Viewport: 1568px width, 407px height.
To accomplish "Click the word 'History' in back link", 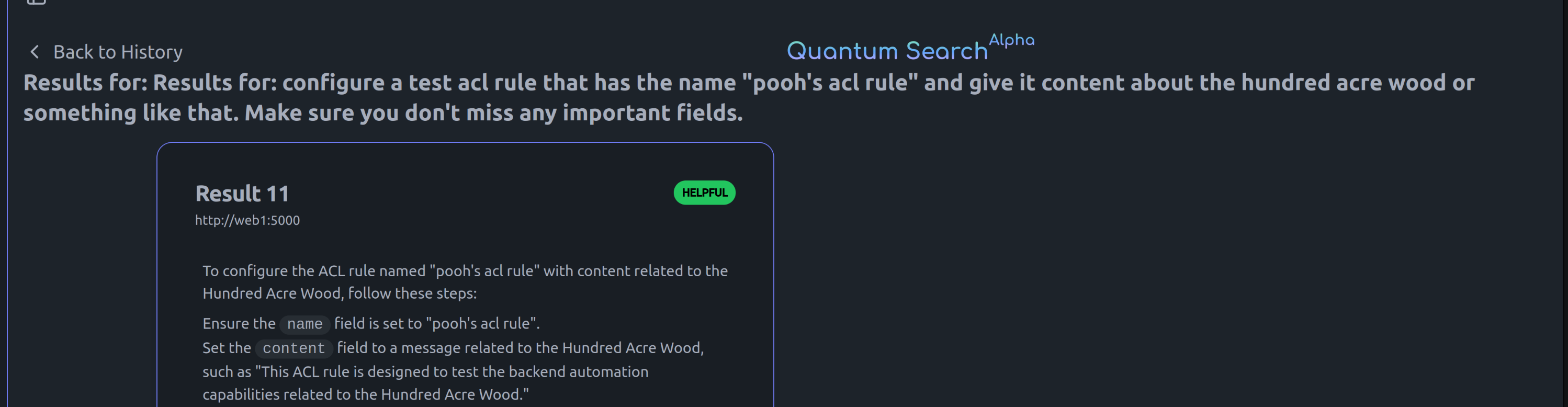I will [152, 52].
